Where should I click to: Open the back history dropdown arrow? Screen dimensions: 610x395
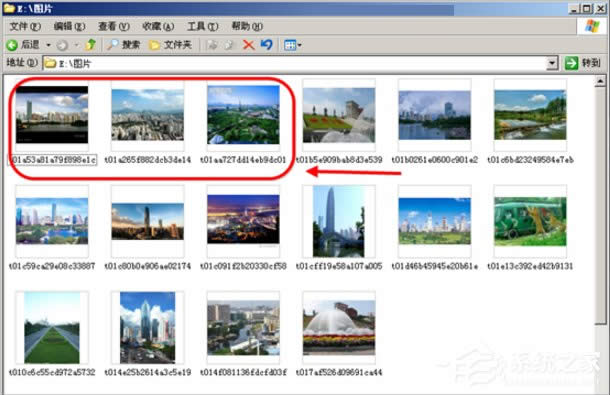(x=49, y=45)
